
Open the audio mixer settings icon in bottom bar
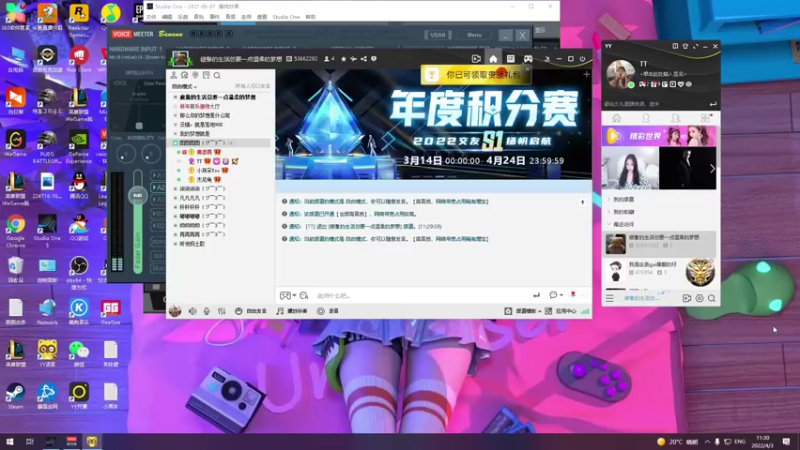pyautogui.click(x=221, y=311)
